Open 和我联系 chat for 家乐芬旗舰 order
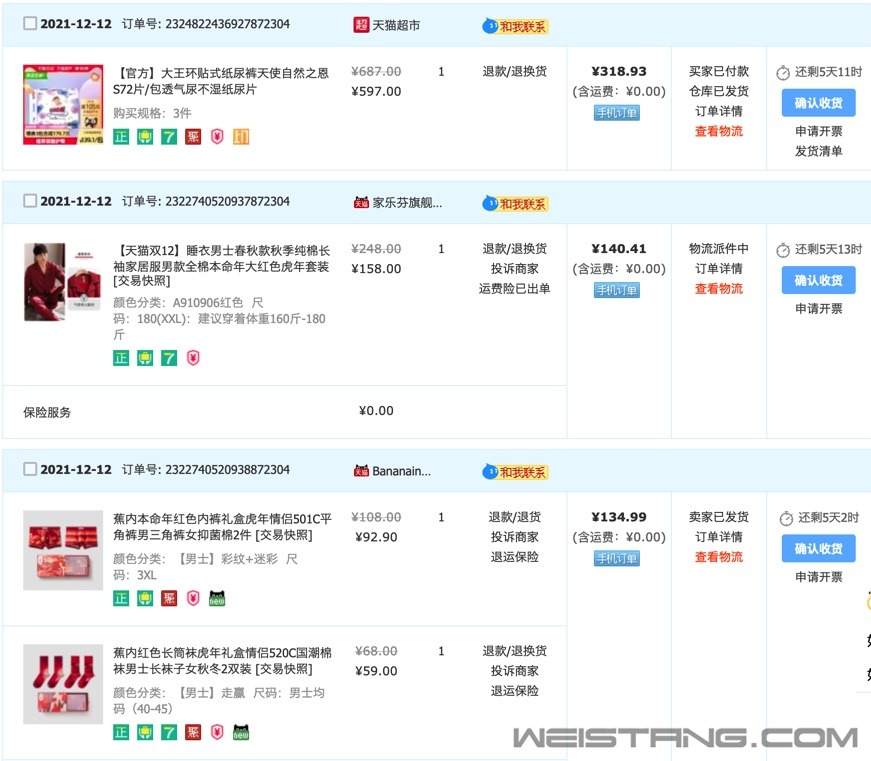Image resolution: width=871 pixels, height=761 pixels. tap(515, 204)
